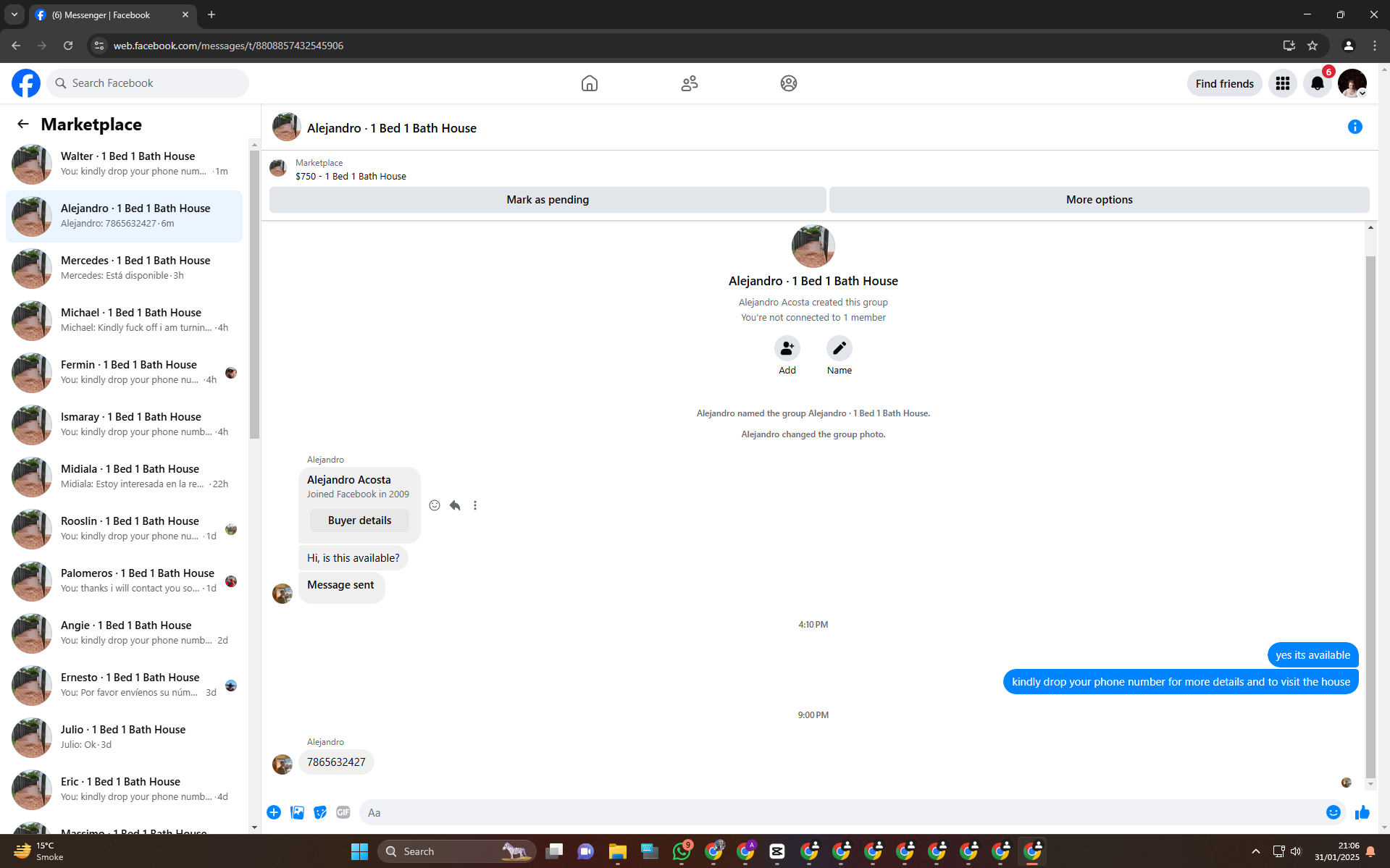Go to the Facebook Home feed icon

point(590,83)
